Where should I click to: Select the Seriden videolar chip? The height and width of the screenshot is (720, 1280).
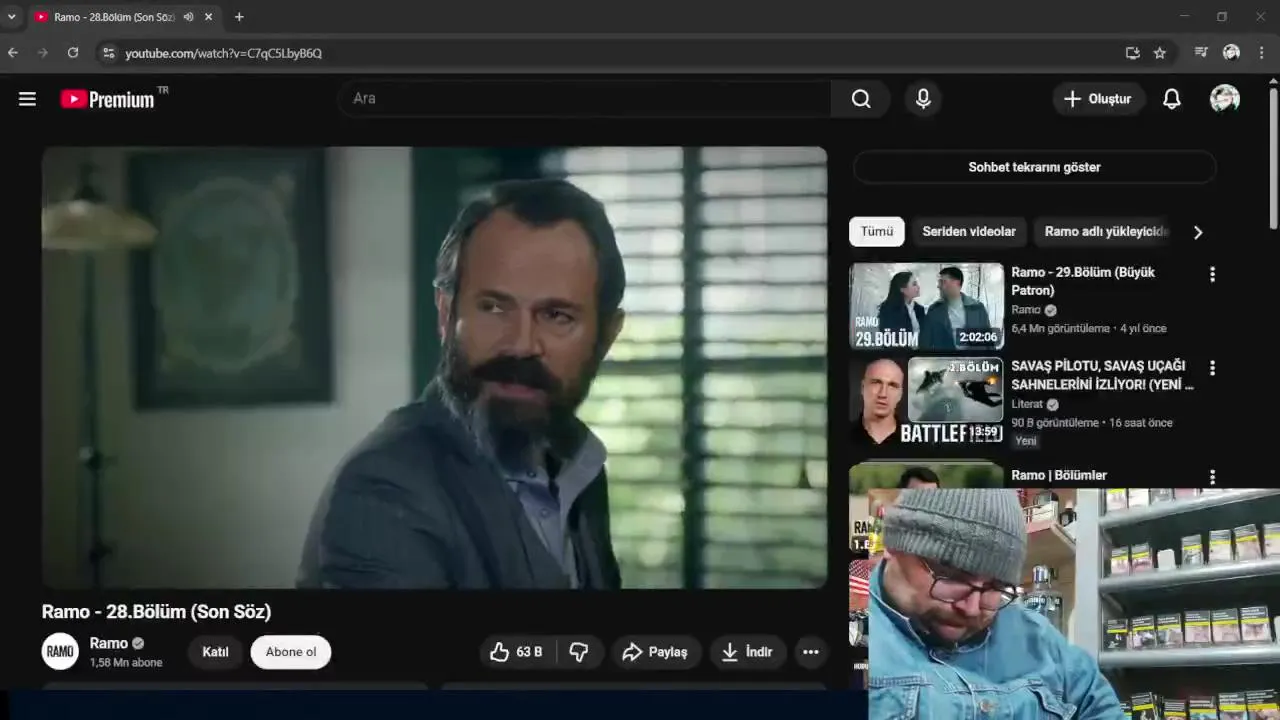(969, 232)
